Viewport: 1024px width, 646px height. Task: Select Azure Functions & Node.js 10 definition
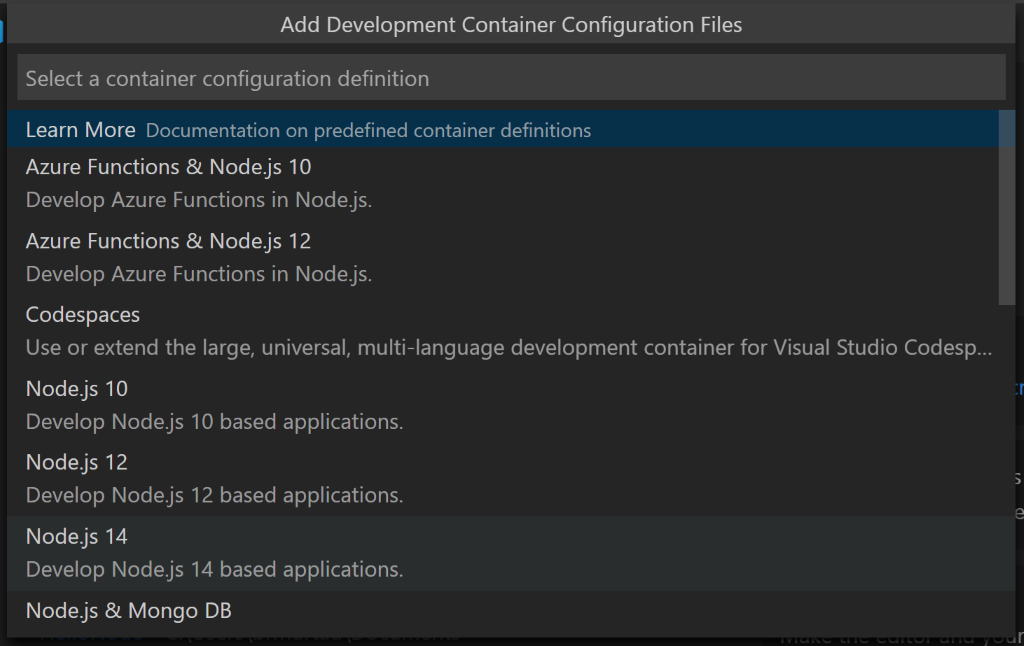pyautogui.click(x=168, y=166)
